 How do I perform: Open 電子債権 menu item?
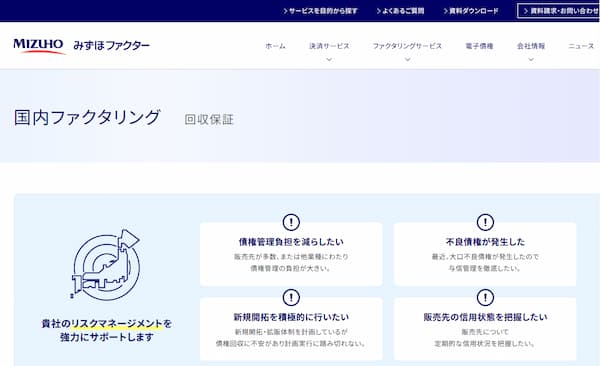point(479,46)
